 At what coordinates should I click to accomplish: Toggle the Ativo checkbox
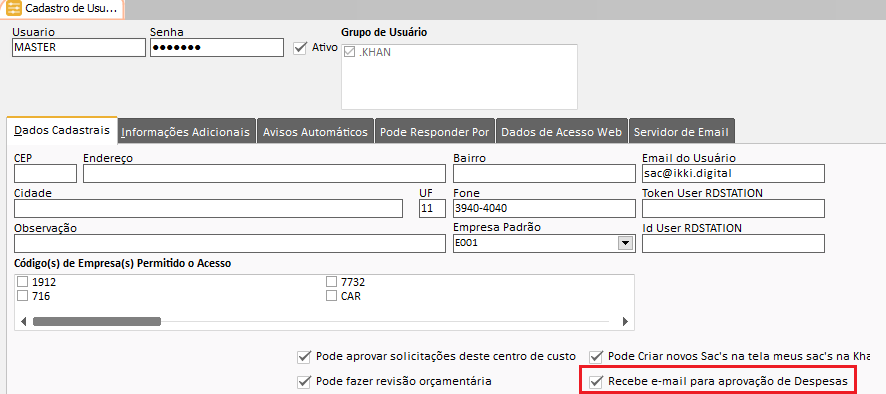pyautogui.click(x=299, y=48)
